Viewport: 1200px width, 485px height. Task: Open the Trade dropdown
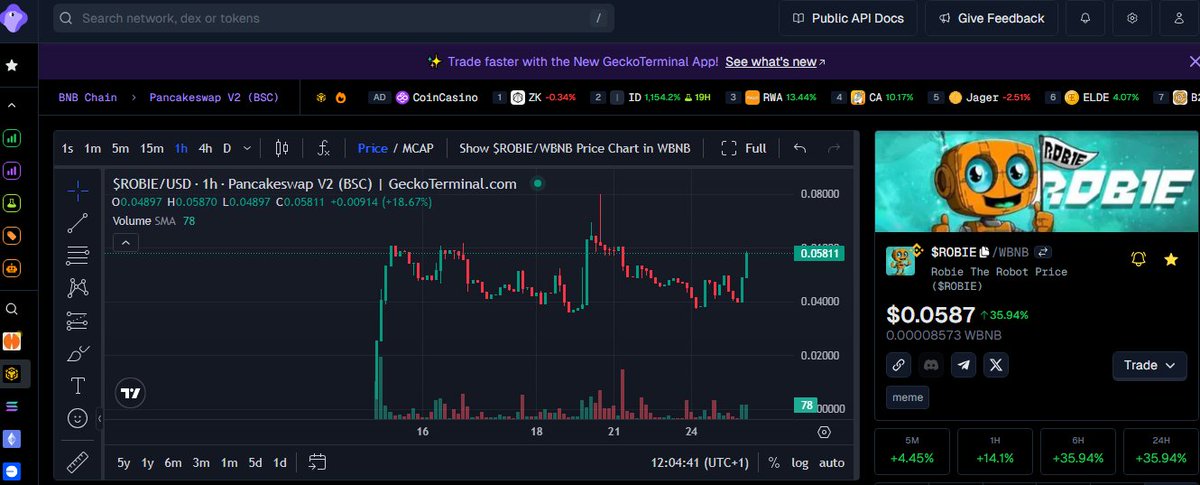pos(1149,365)
